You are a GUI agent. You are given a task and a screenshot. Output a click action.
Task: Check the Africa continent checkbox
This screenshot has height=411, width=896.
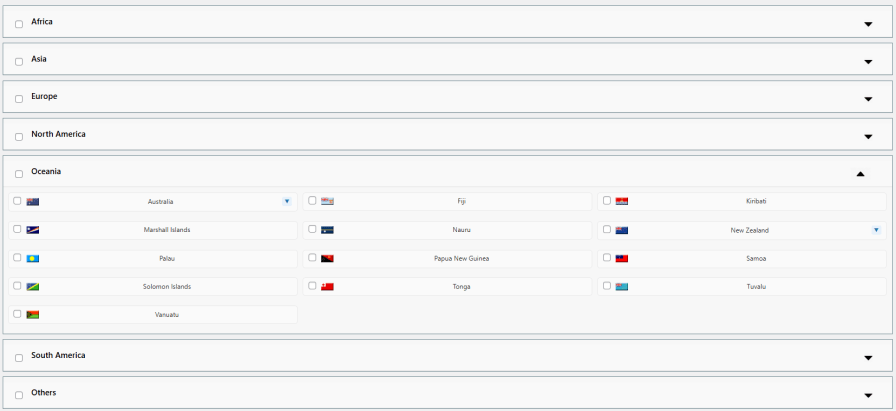point(19,24)
